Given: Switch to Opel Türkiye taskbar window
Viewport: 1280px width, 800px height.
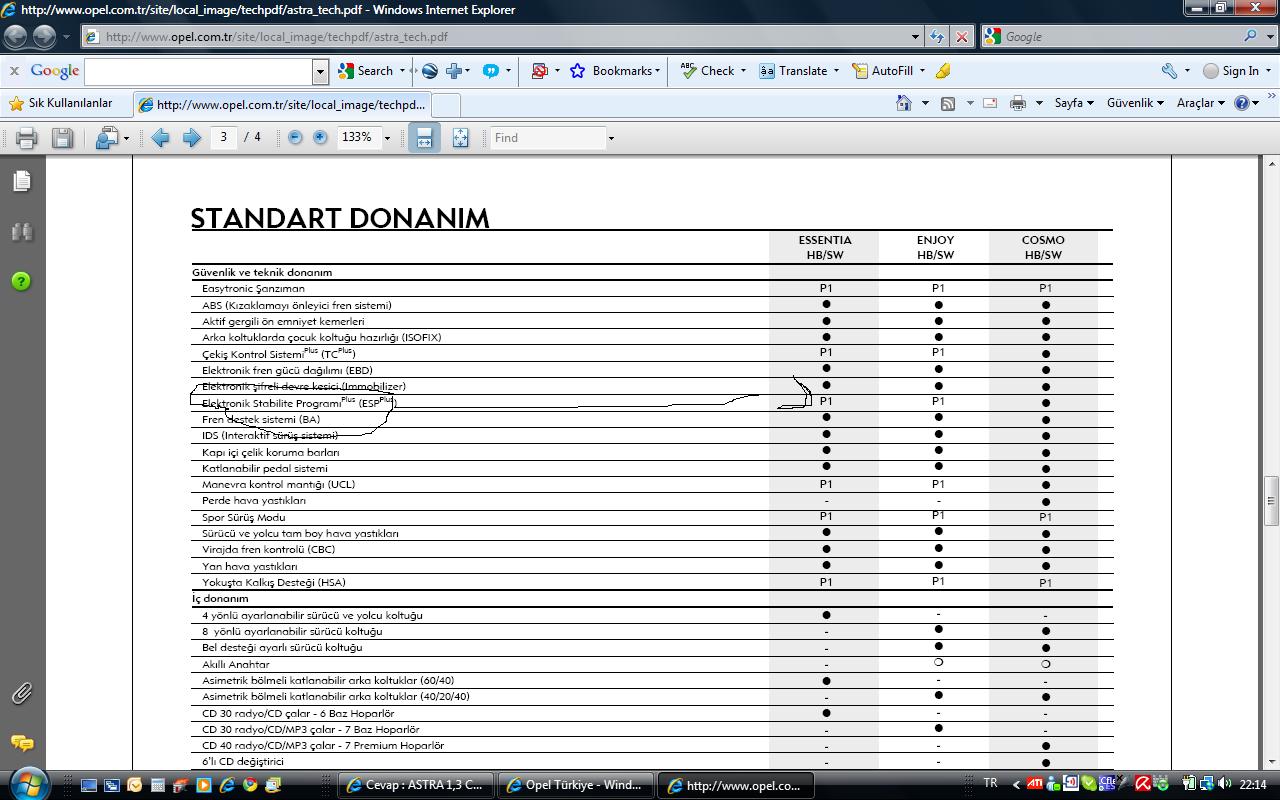Looking at the screenshot, I should pos(576,785).
